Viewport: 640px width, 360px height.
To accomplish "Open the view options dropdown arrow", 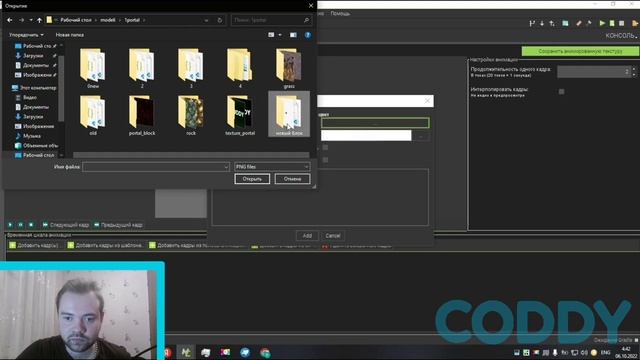I will (x=280, y=35).
